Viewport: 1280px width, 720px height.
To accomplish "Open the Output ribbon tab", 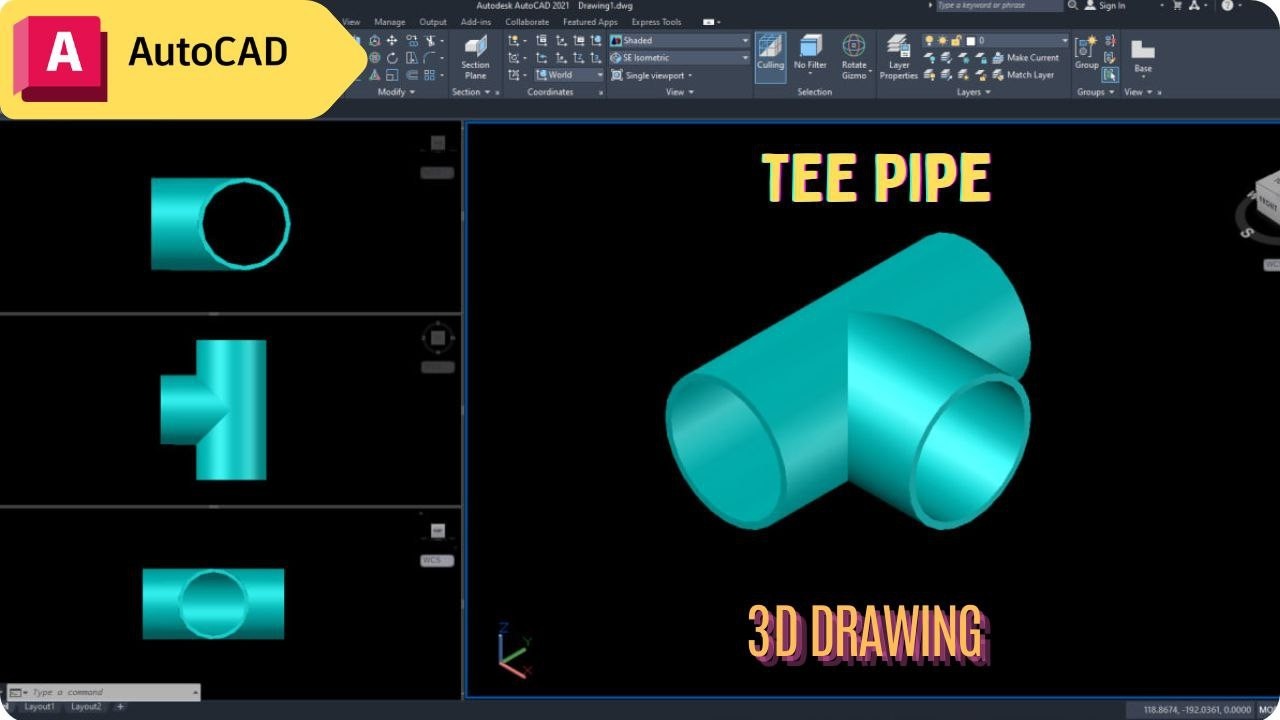I will [433, 22].
